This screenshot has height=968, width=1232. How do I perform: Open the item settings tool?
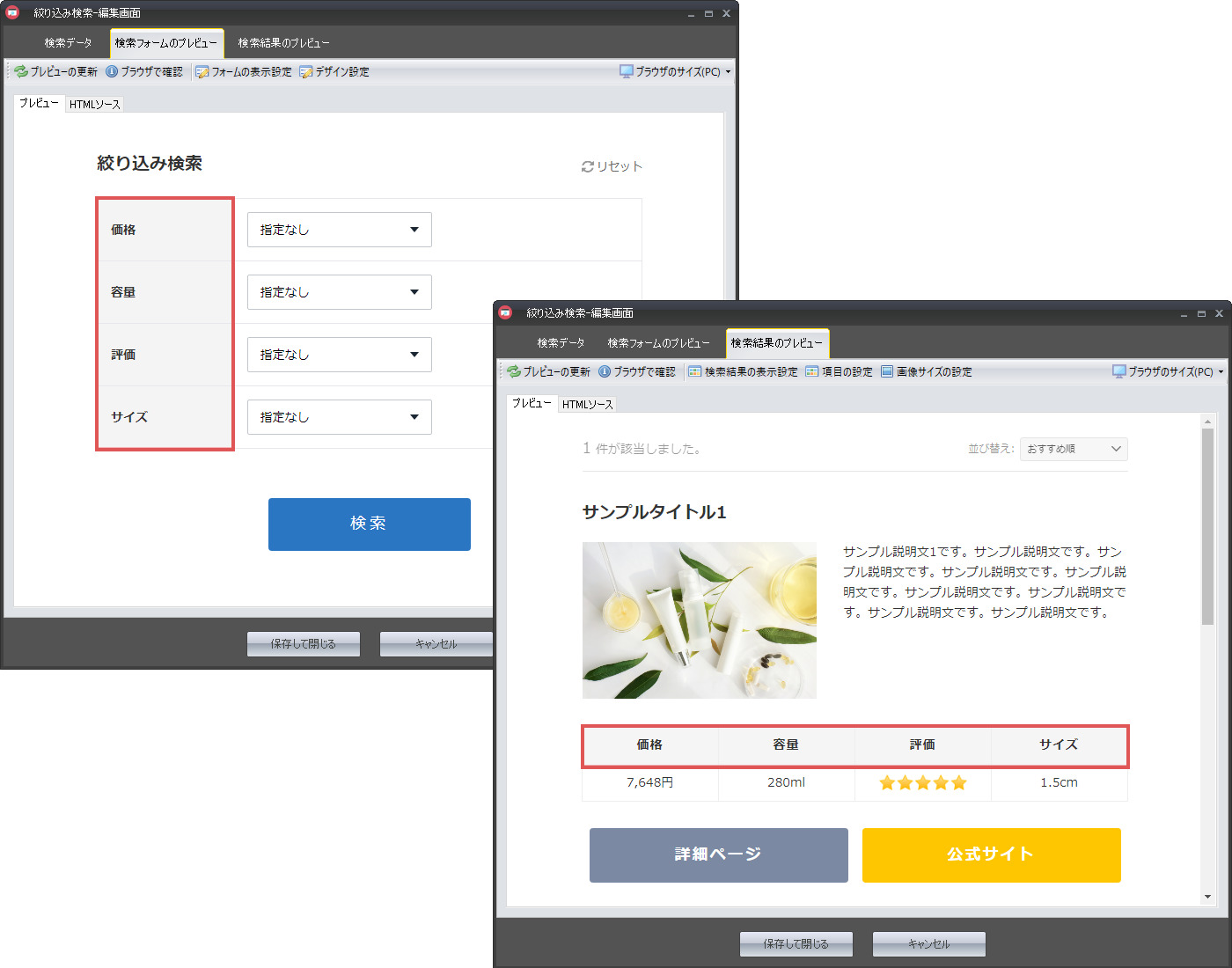pyautogui.click(x=839, y=372)
